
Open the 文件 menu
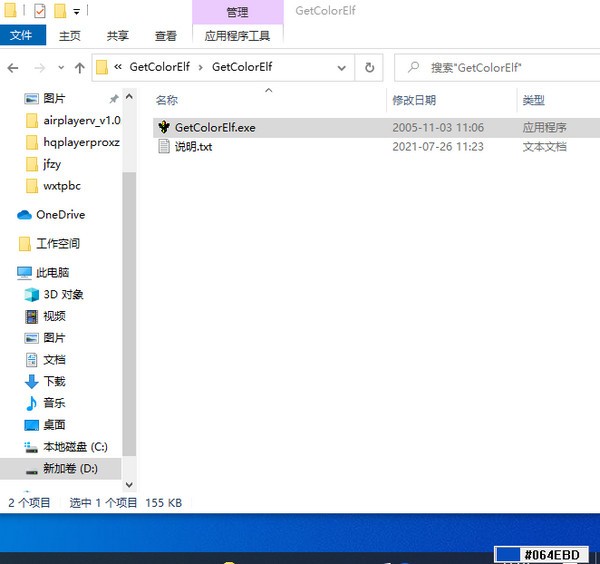click(x=22, y=36)
